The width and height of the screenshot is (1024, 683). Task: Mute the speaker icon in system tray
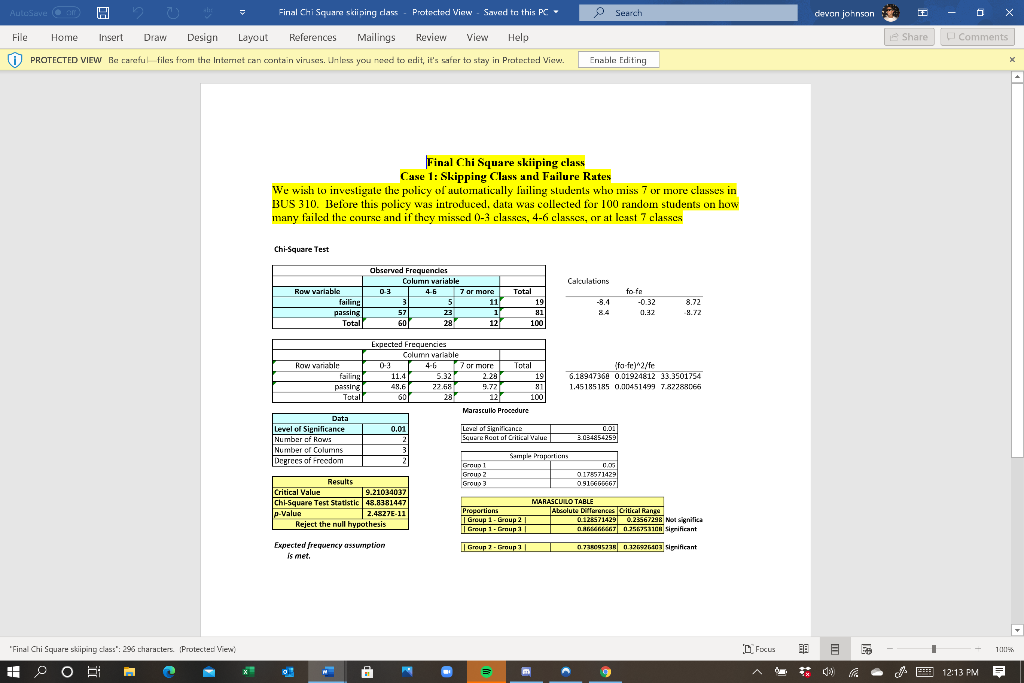828,671
